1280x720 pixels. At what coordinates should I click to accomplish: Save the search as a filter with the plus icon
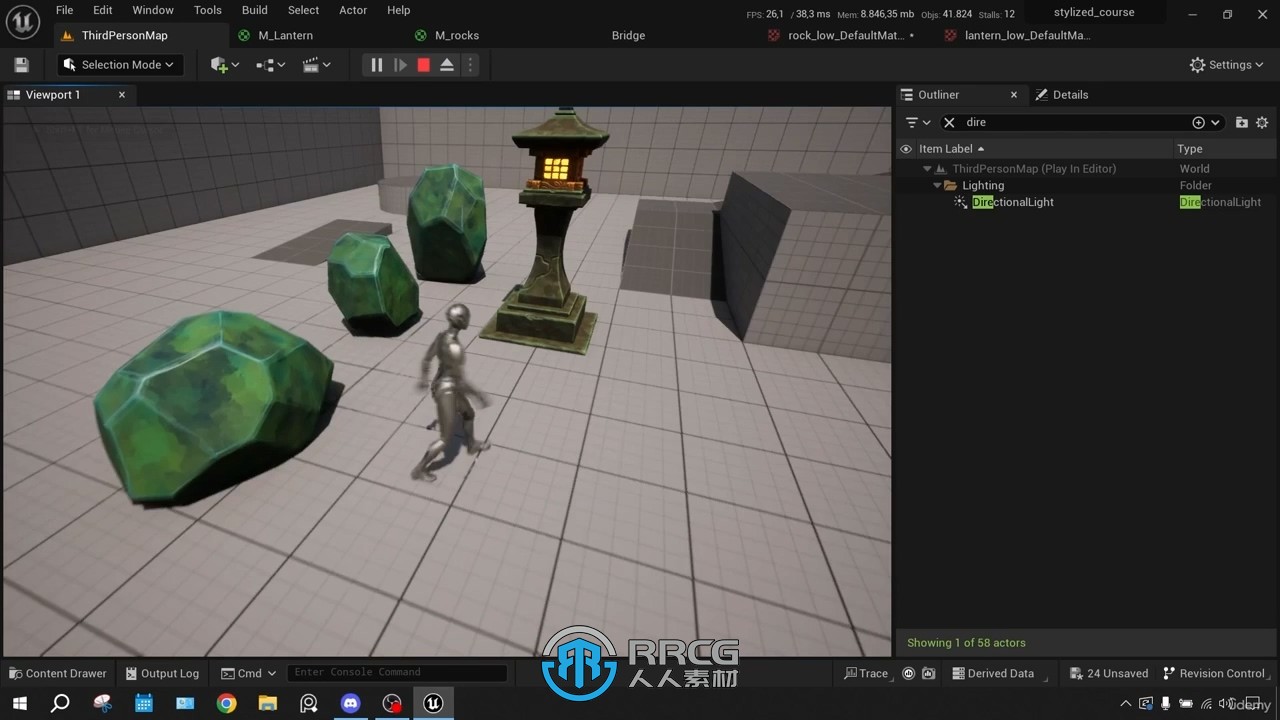1198,122
